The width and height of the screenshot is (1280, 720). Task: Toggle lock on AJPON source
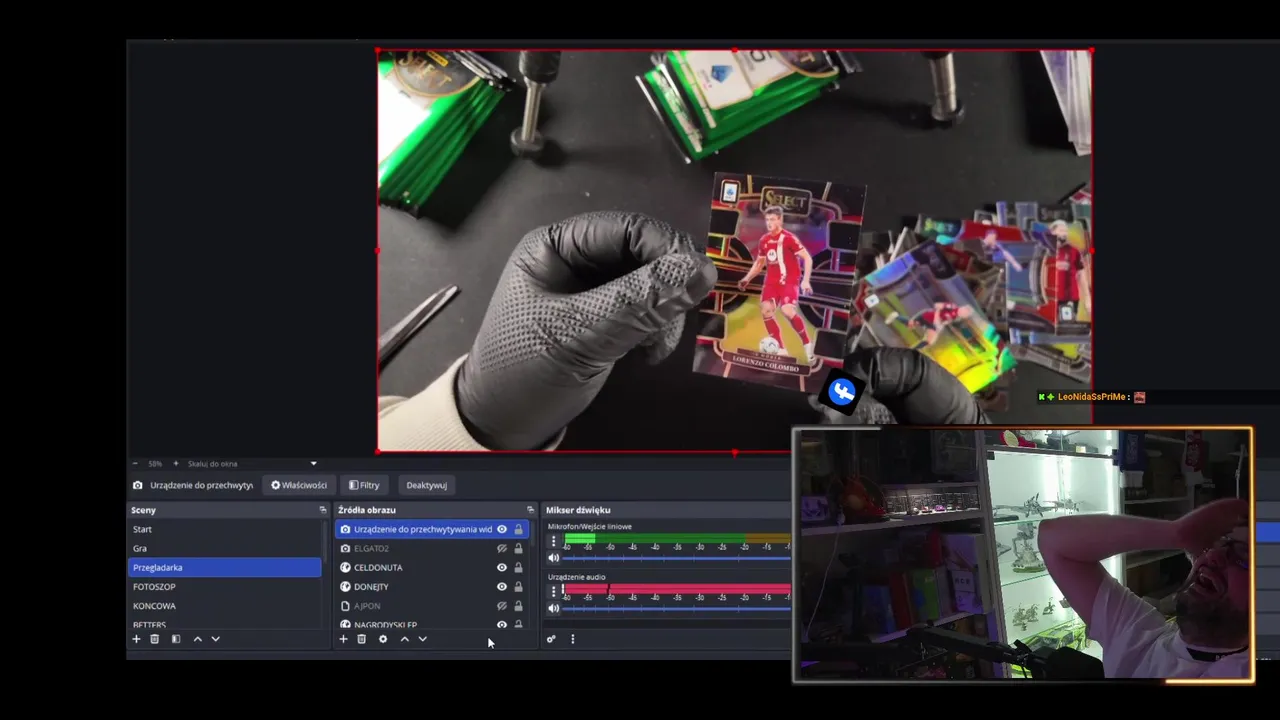518,606
